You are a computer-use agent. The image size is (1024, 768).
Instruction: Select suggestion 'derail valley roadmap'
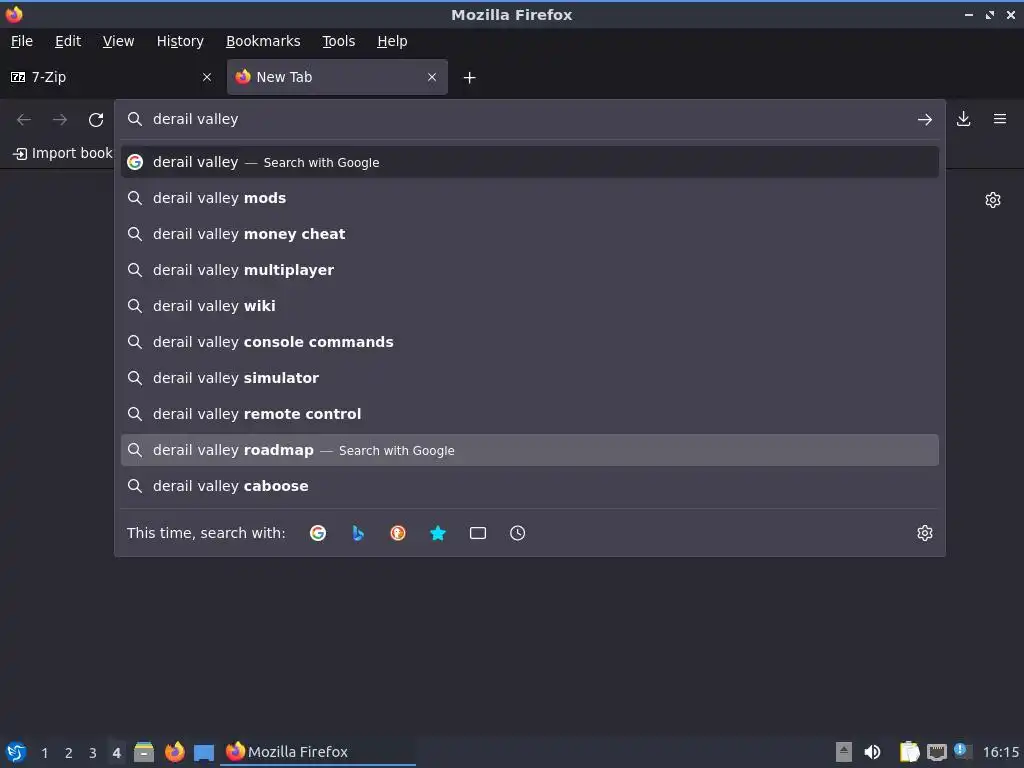pos(530,450)
